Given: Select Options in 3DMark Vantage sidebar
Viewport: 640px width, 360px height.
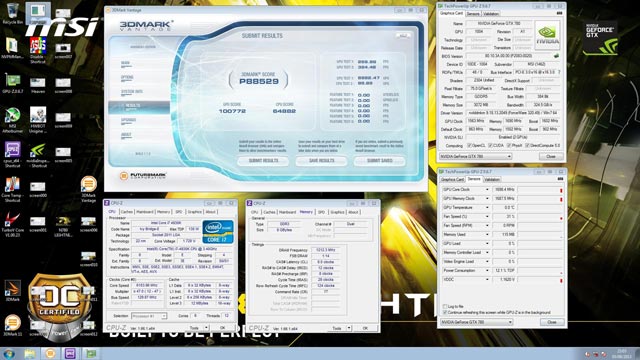Looking at the screenshot, I should click(x=127, y=78).
